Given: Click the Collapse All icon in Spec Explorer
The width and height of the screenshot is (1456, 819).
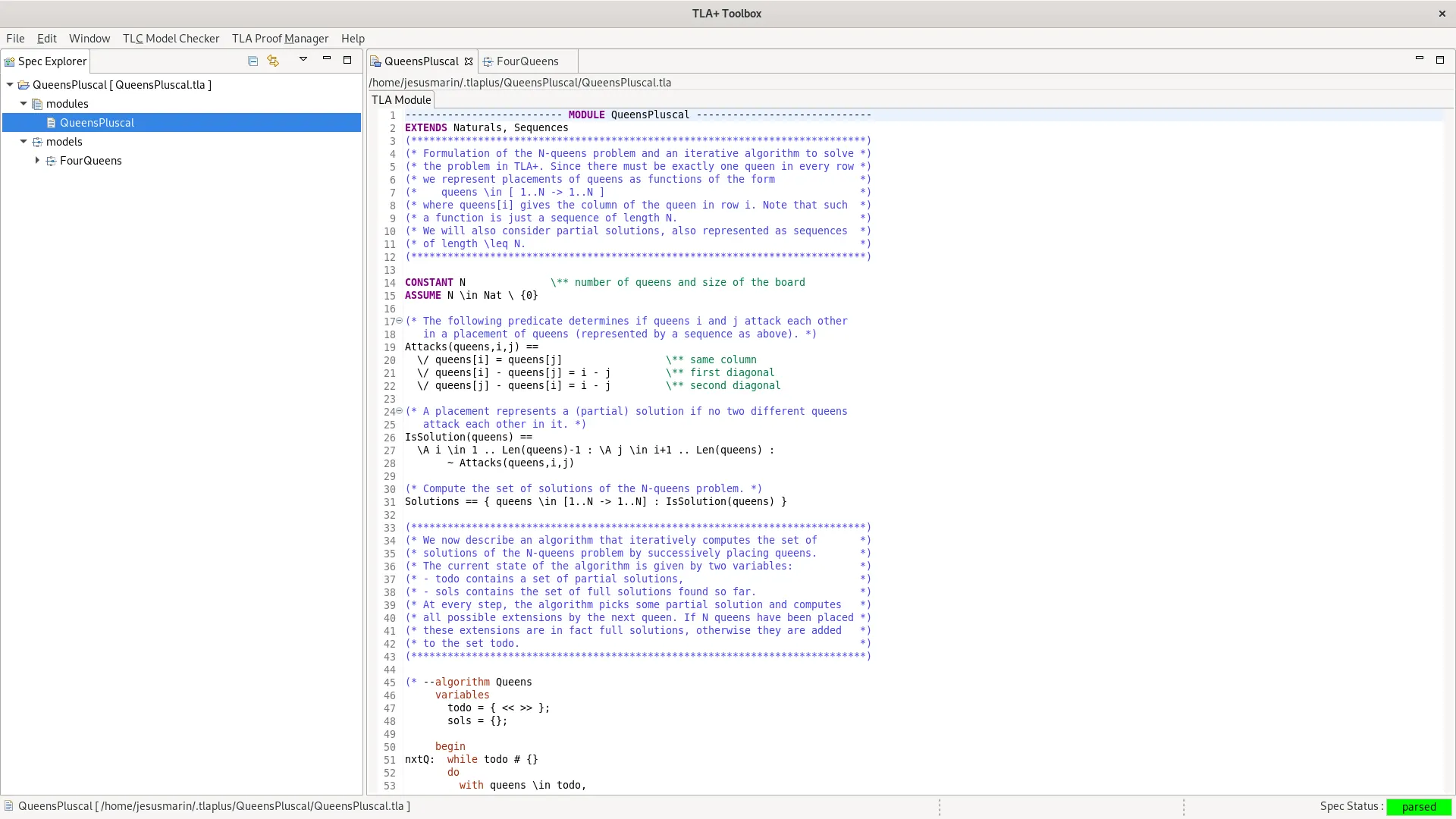Looking at the screenshot, I should [x=253, y=61].
